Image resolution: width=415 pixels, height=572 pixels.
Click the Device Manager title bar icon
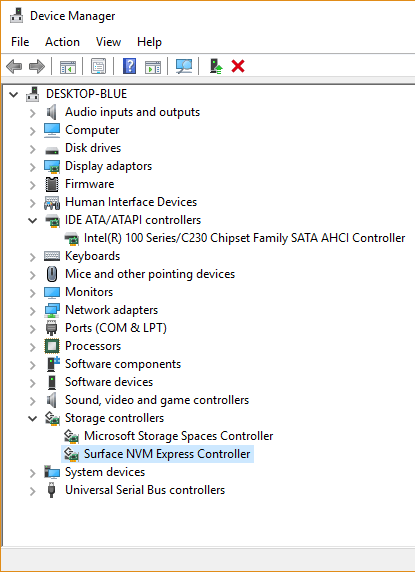(16, 15)
